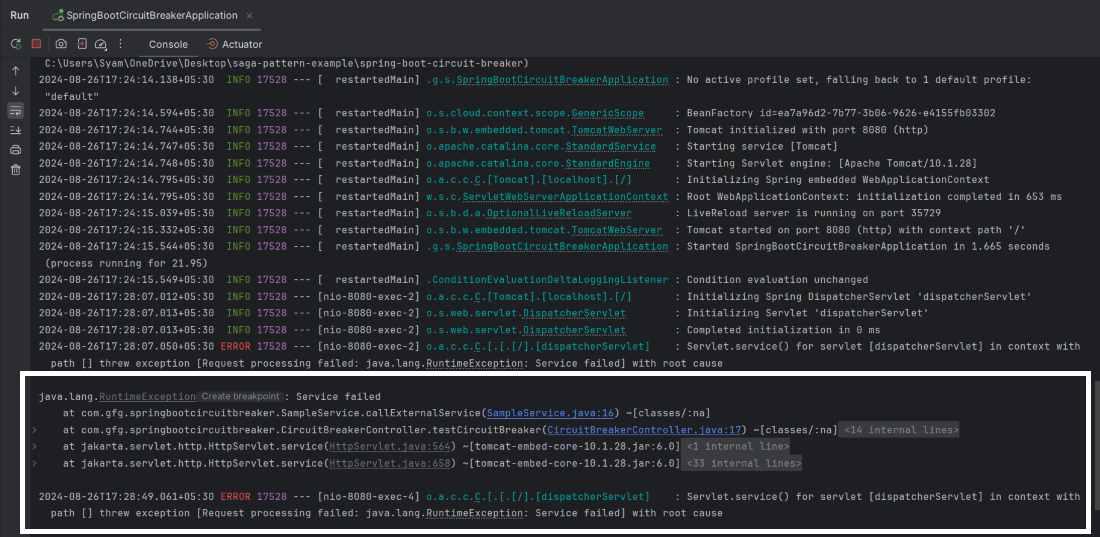Click the first ERROR label at 17:28:07.050

(235, 346)
